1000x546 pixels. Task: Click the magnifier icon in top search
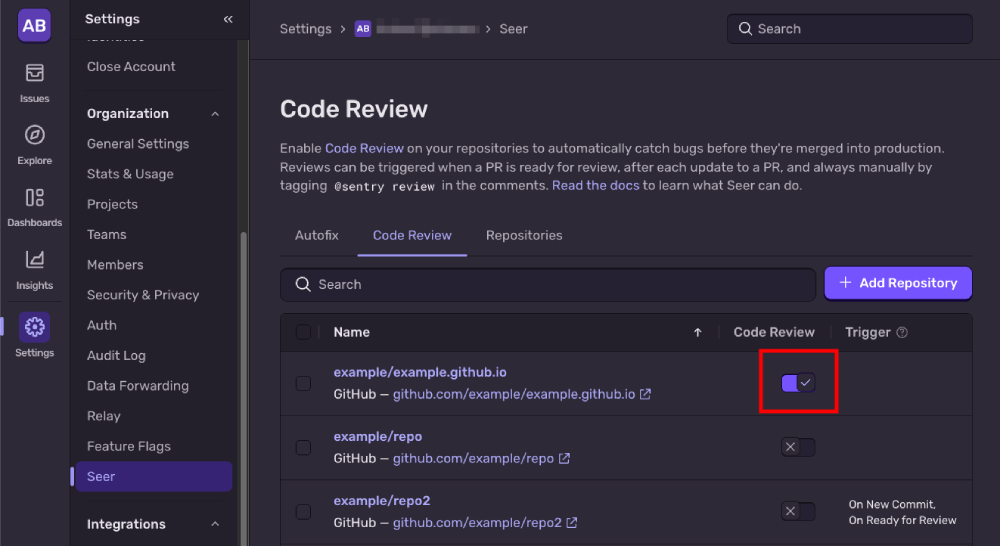745,29
